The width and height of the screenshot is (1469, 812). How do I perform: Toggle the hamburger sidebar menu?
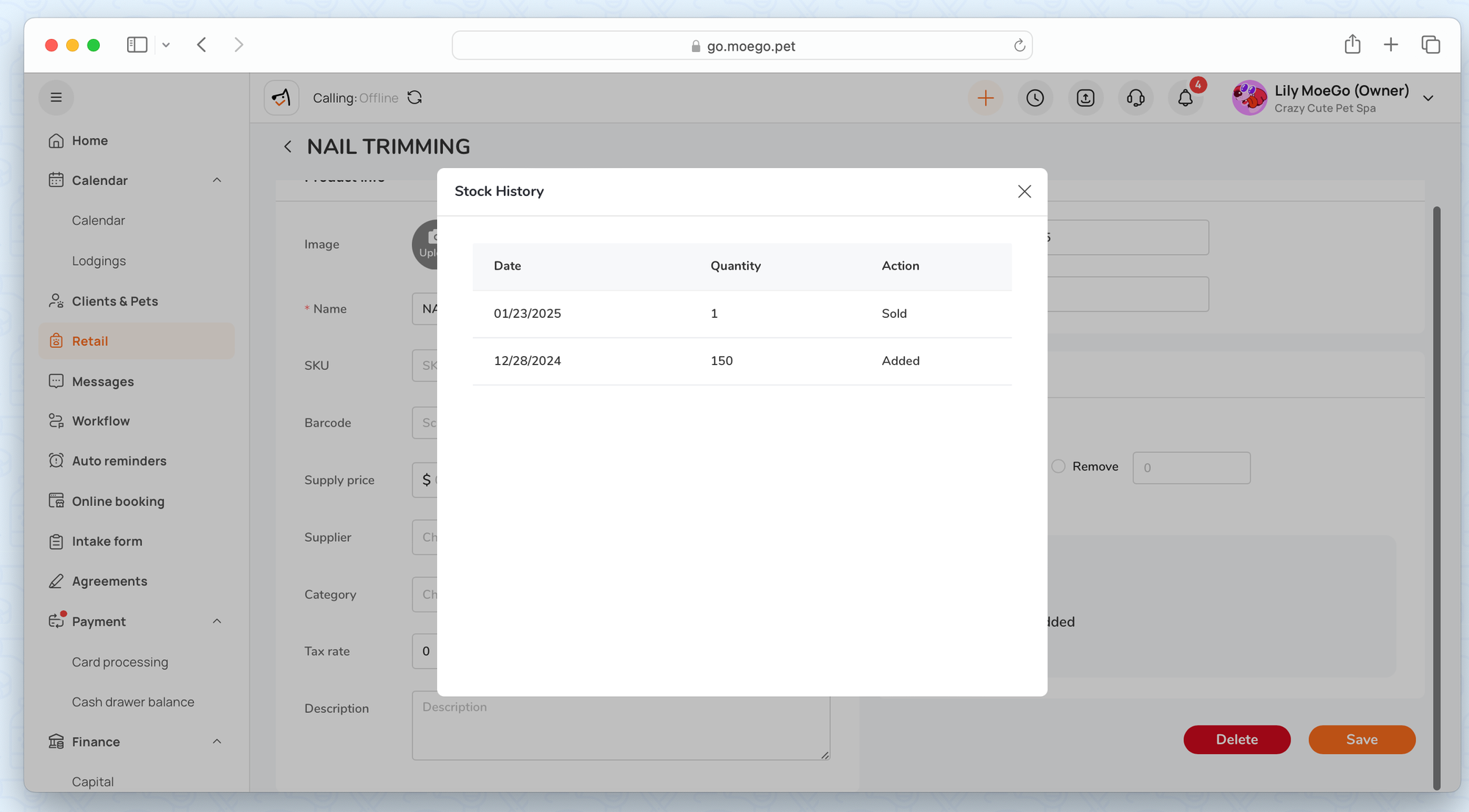pos(56,98)
